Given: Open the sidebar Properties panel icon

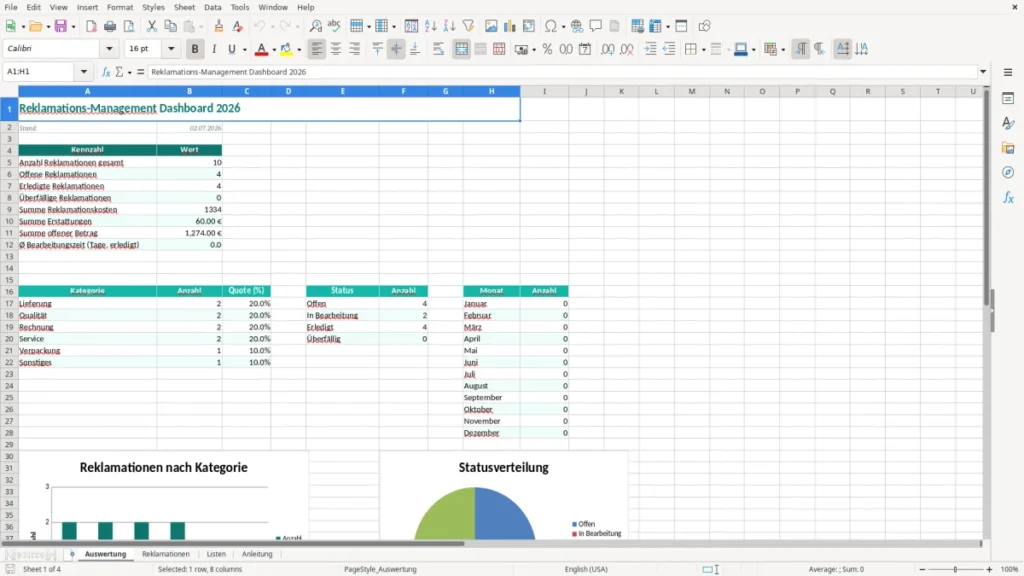Looking at the screenshot, I should tap(1008, 98).
